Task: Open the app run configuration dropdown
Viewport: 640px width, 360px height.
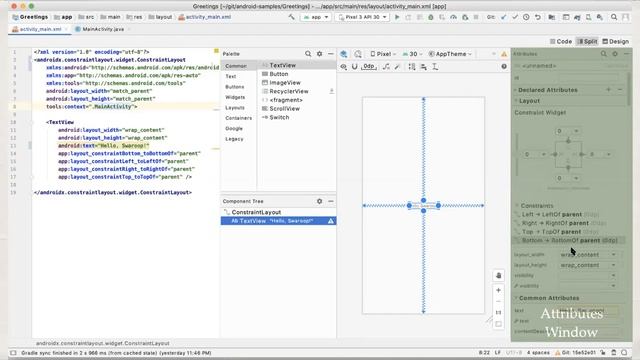Action: (x=316, y=17)
